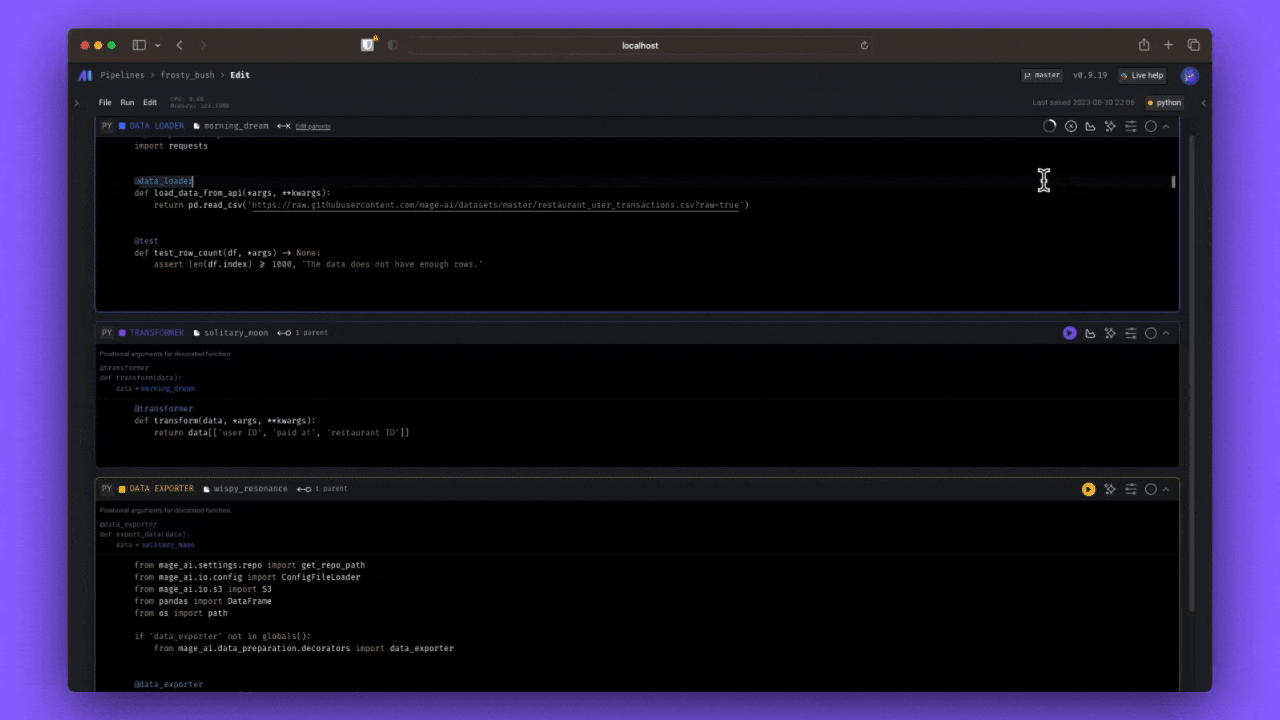Open AI actions for the transformer block
Viewport: 1280px width, 720px height.
(x=1110, y=332)
